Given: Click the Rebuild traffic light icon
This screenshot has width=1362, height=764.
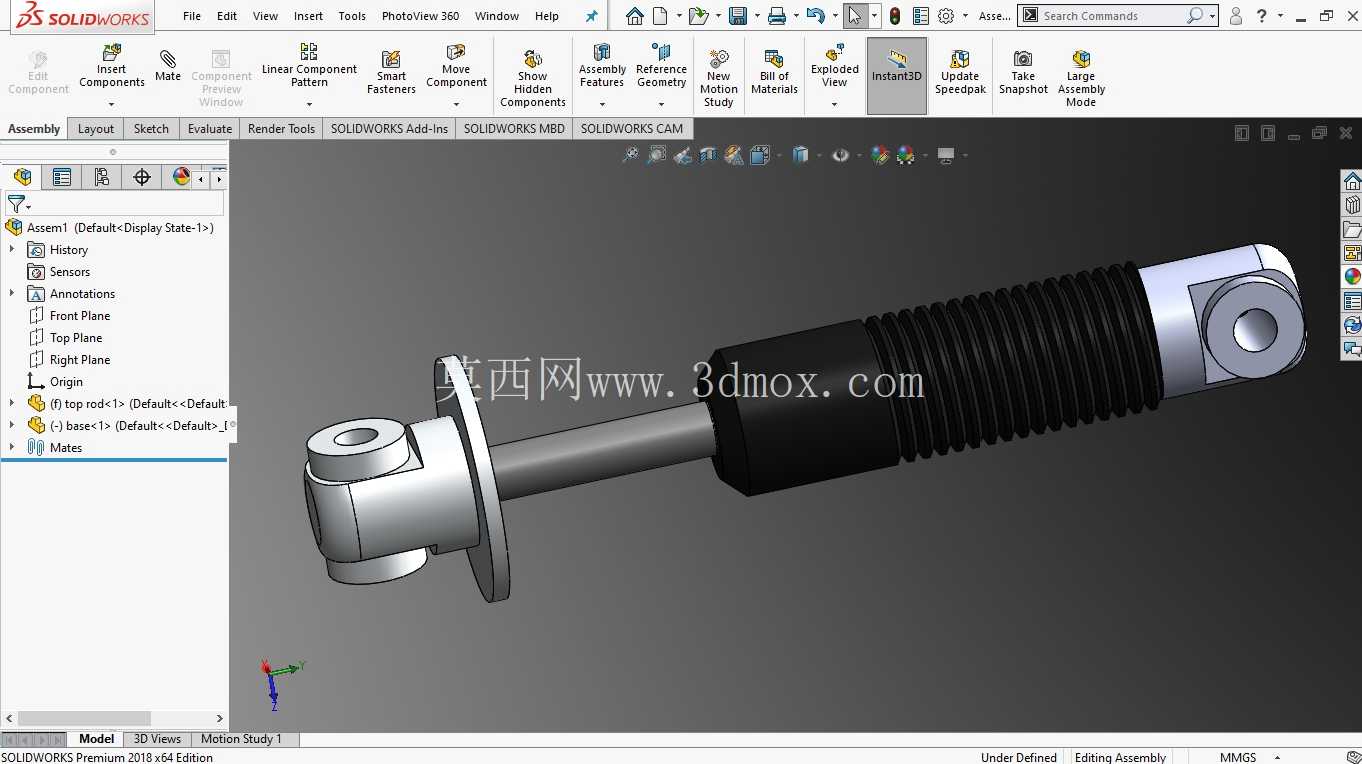Looking at the screenshot, I should tap(895, 16).
